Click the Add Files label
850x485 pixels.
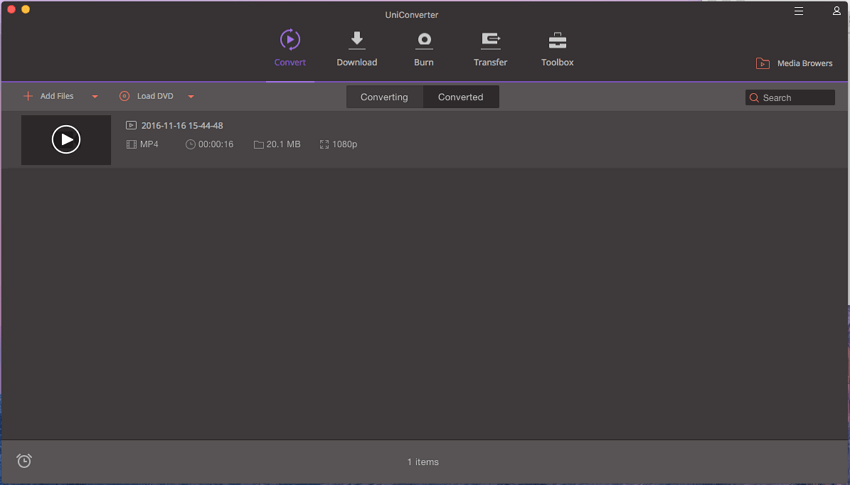point(57,96)
